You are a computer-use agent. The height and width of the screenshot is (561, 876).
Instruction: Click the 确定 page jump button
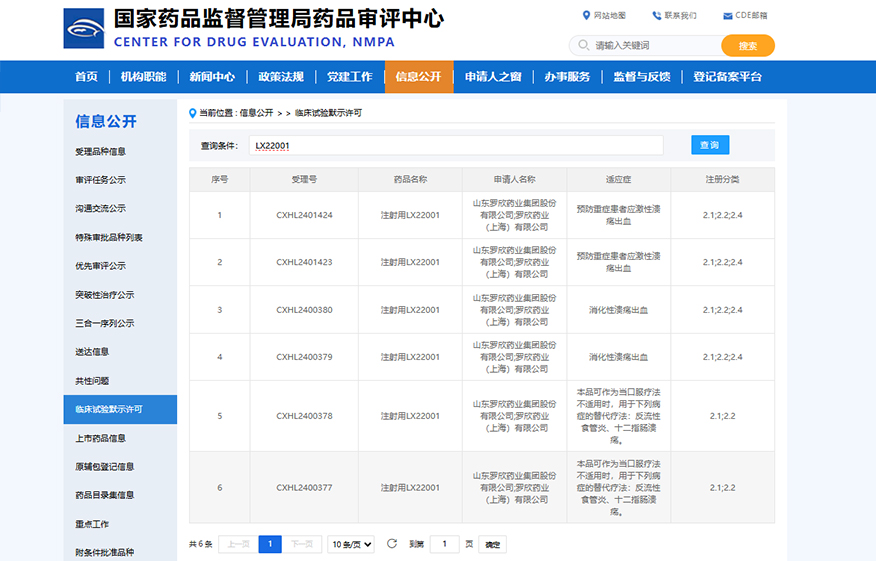tap(492, 544)
